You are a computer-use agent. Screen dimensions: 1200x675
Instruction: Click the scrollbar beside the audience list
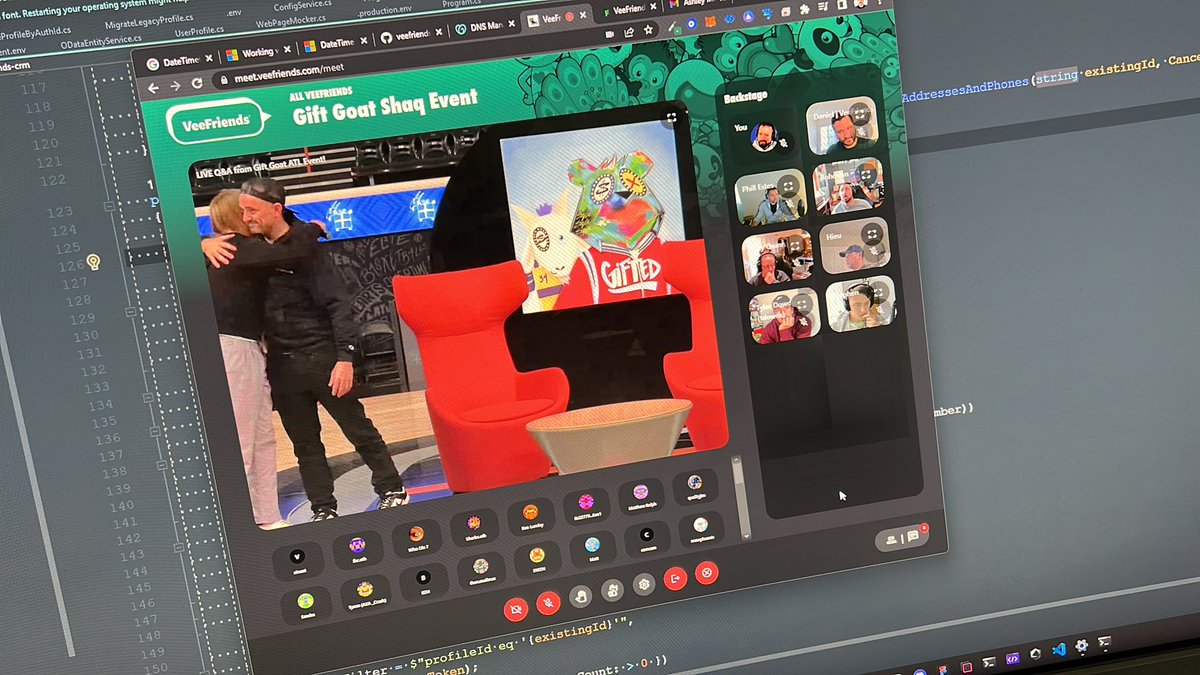pos(741,498)
